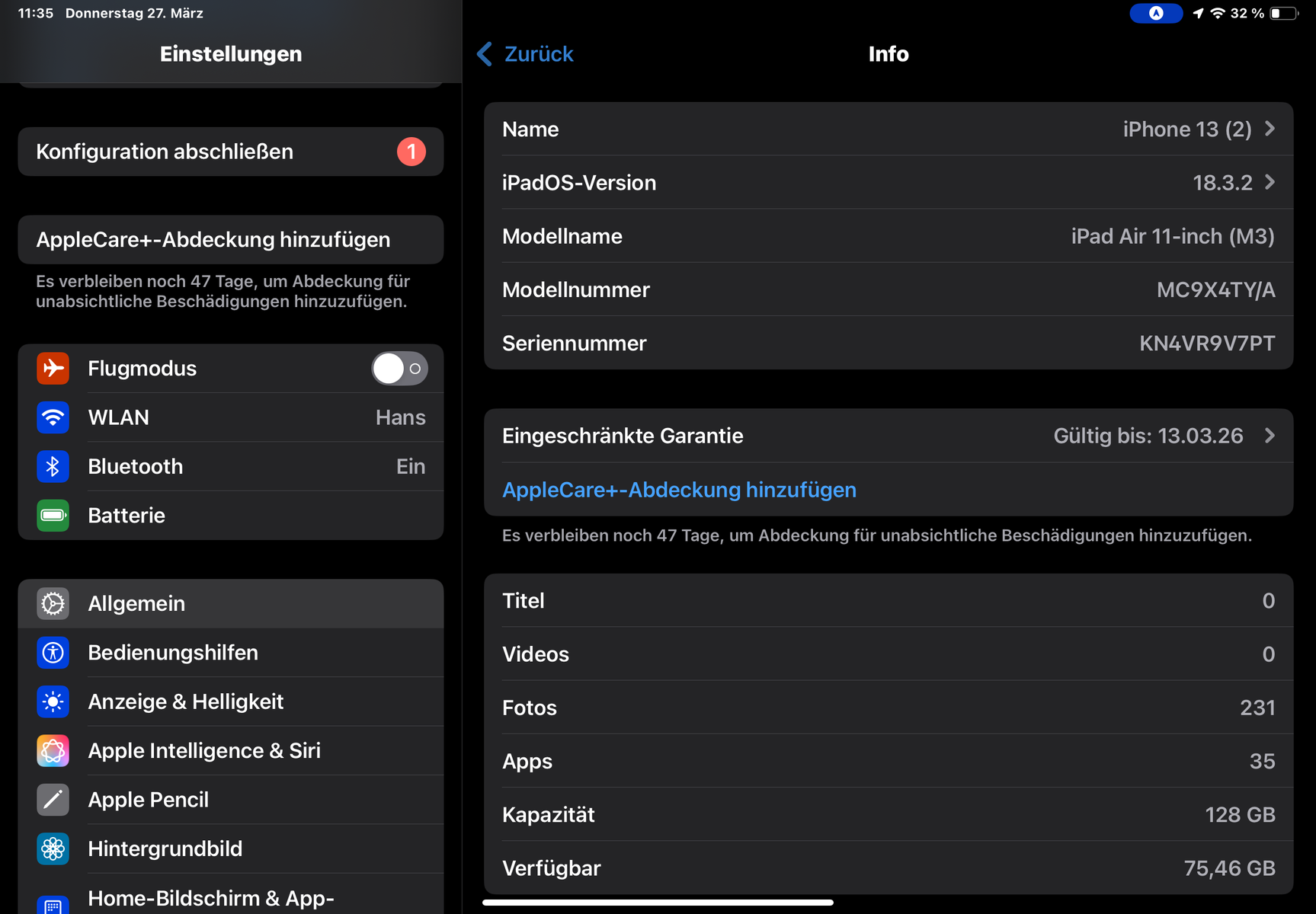Viewport: 1316px width, 914px height.
Task: Tap the Allgemein gear icon
Action: point(53,604)
